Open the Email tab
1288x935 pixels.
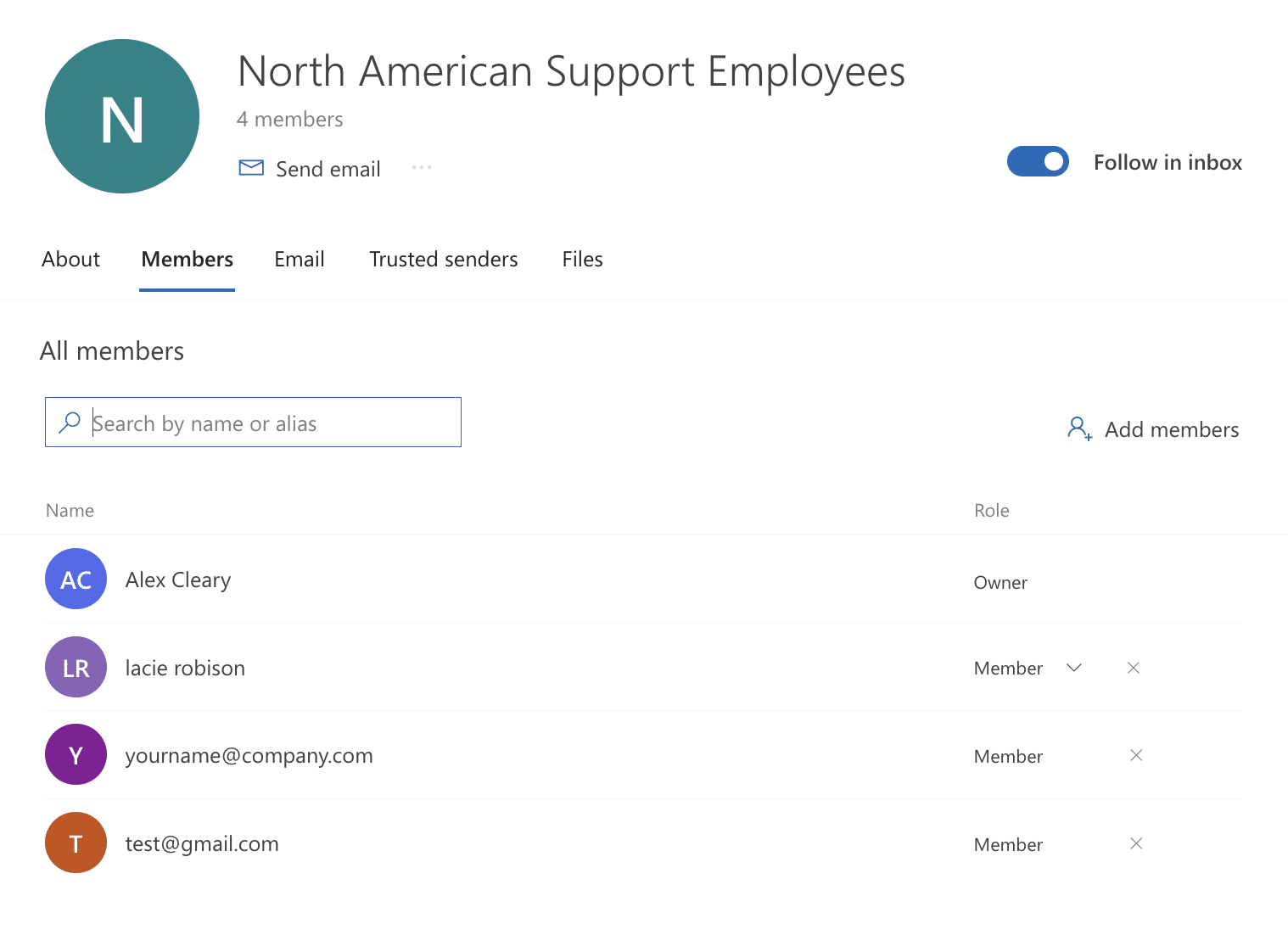coord(300,260)
